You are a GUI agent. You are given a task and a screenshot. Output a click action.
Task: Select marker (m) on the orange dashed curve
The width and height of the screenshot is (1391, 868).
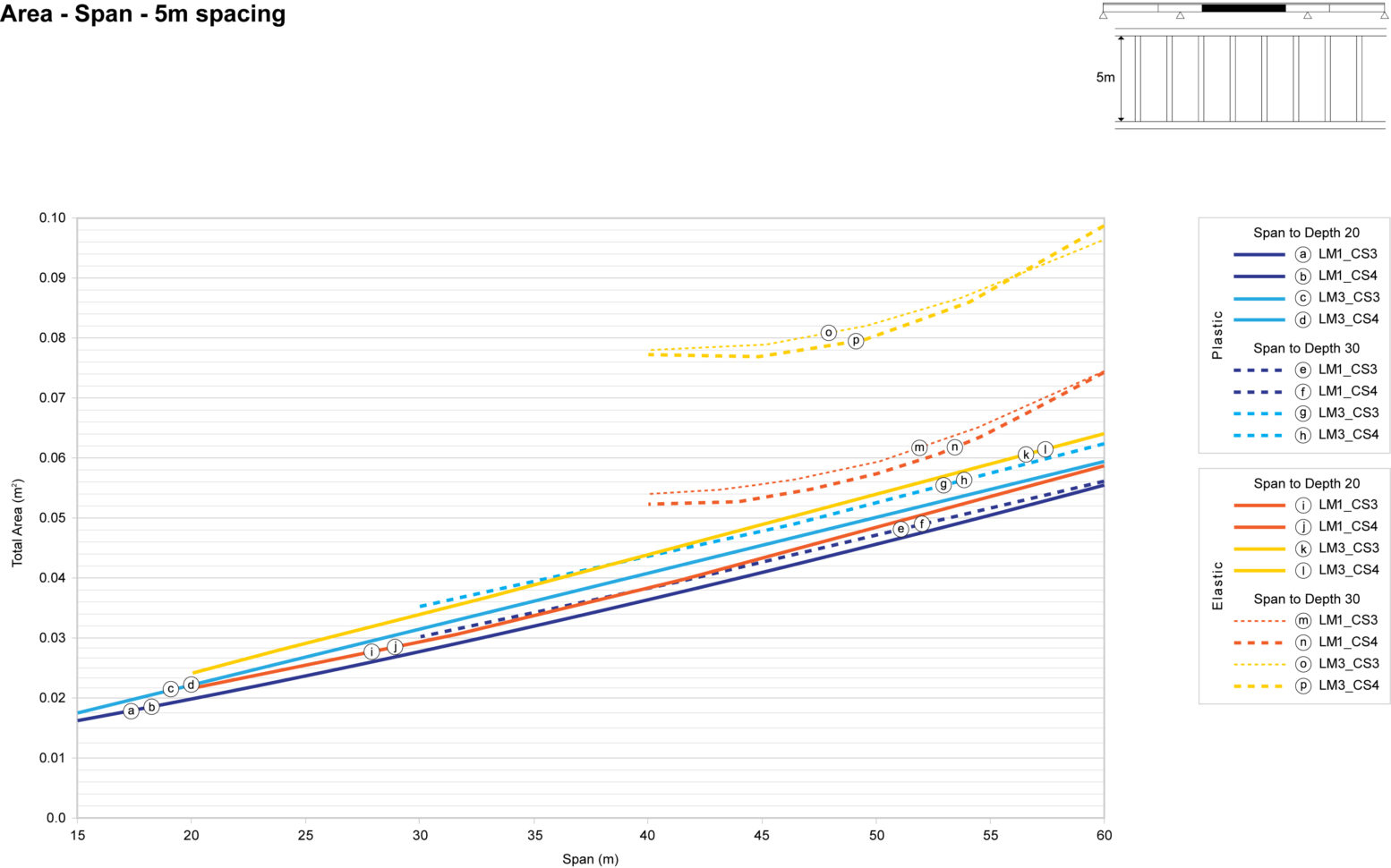tap(921, 447)
